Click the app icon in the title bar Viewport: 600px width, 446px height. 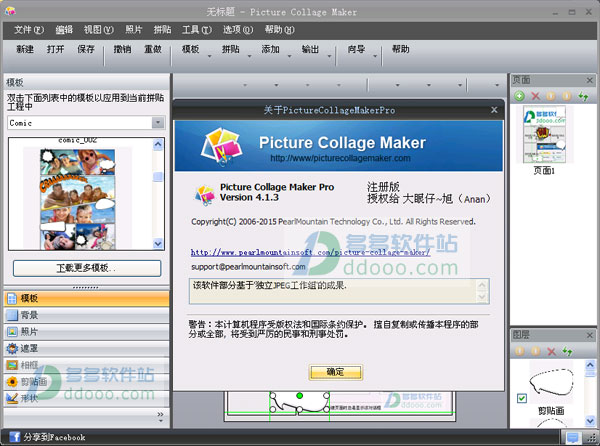[10, 11]
